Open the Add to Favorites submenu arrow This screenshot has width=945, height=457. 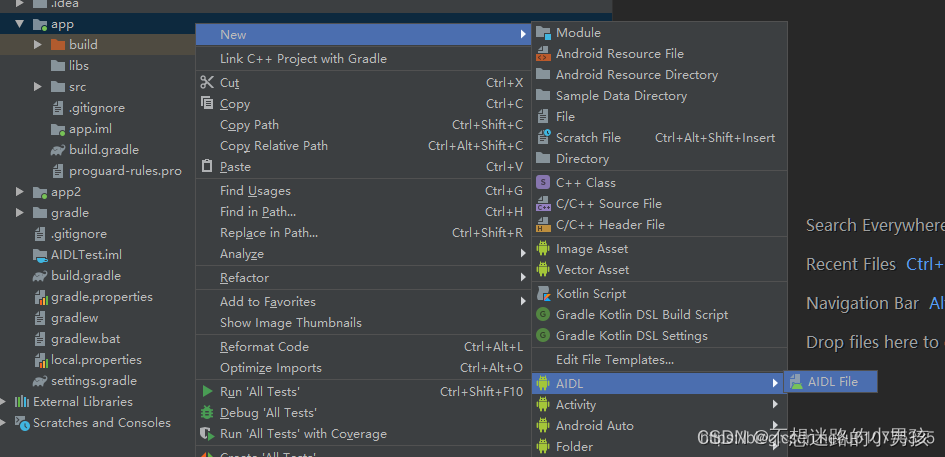[x=523, y=301]
